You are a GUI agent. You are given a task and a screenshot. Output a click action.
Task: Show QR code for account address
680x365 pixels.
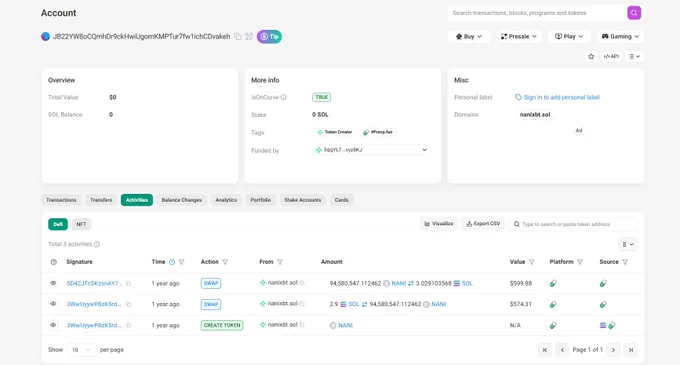(x=248, y=36)
